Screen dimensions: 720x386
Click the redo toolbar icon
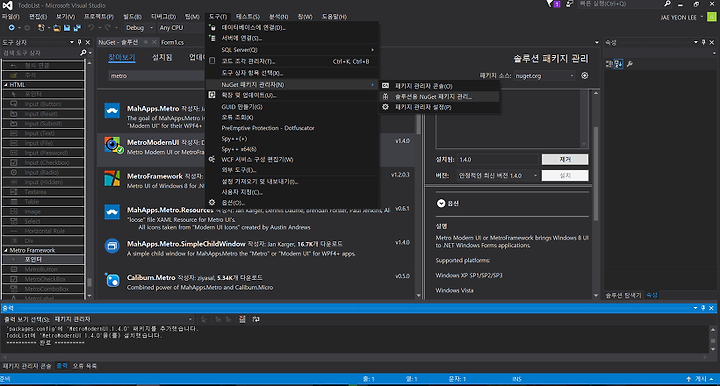107,28
